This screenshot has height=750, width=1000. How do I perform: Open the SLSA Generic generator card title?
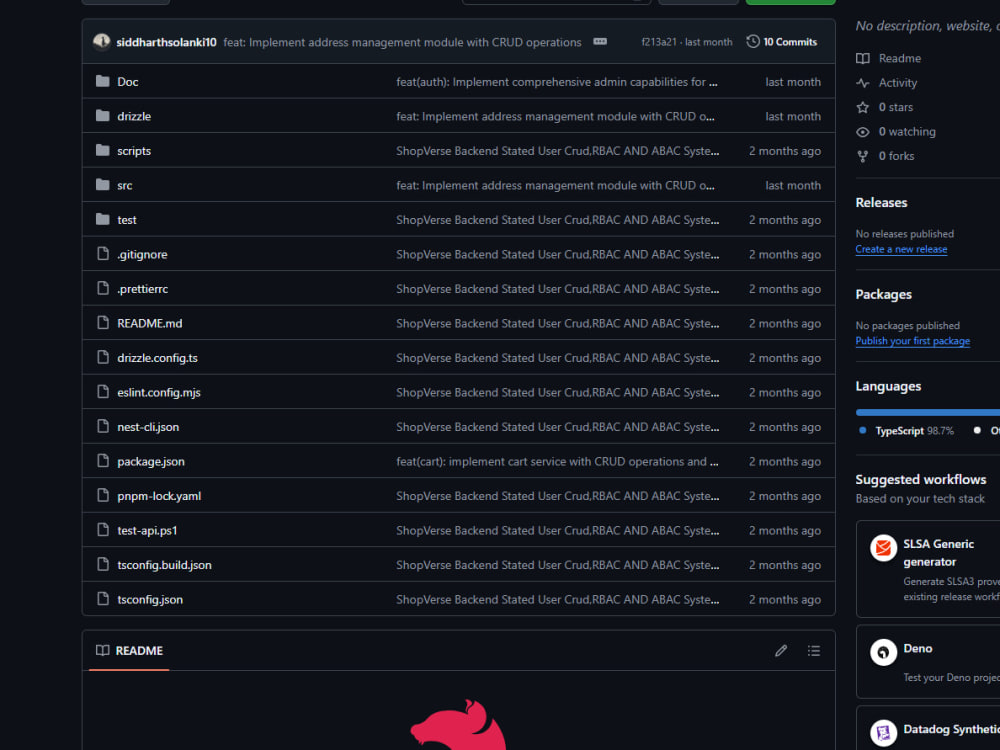click(938, 553)
